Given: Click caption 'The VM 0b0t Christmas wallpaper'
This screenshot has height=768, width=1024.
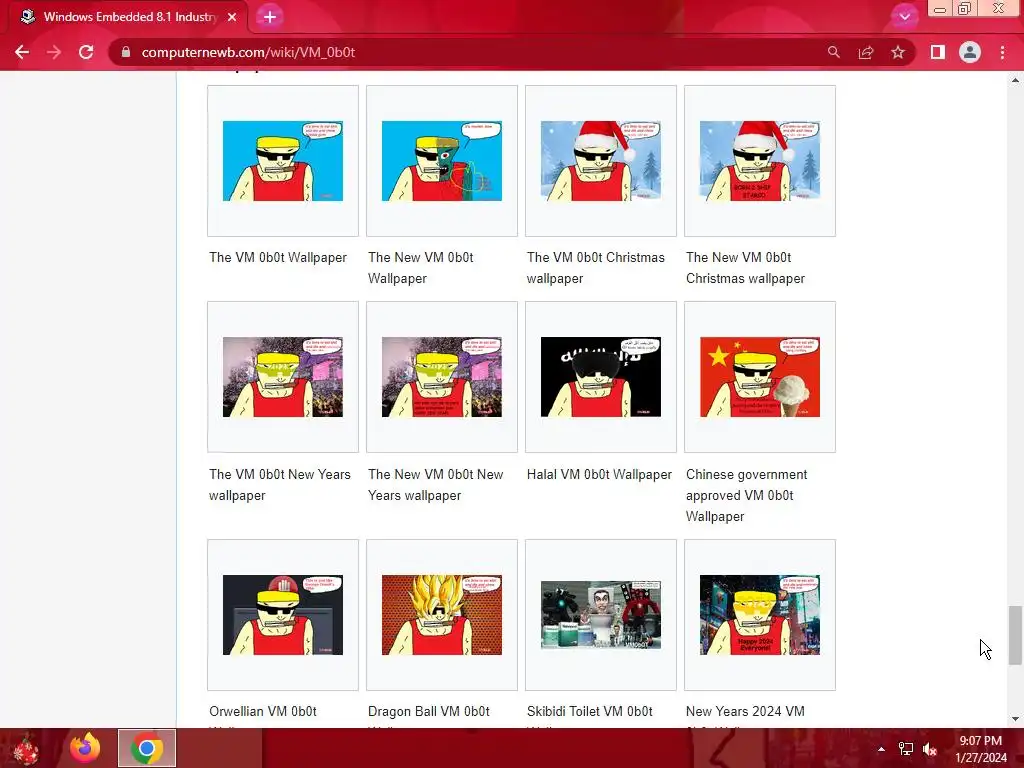Looking at the screenshot, I should pyautogui.click(x=596, y=268).
